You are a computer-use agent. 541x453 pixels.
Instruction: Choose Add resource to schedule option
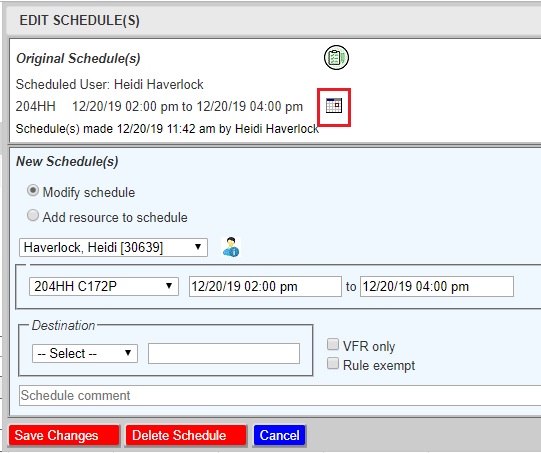33,216
